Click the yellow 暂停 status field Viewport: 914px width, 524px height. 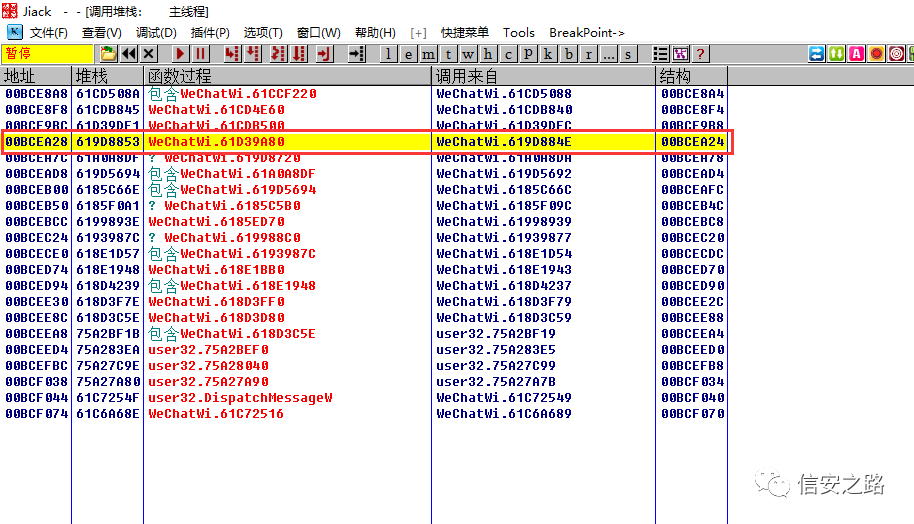click(48, 54)
